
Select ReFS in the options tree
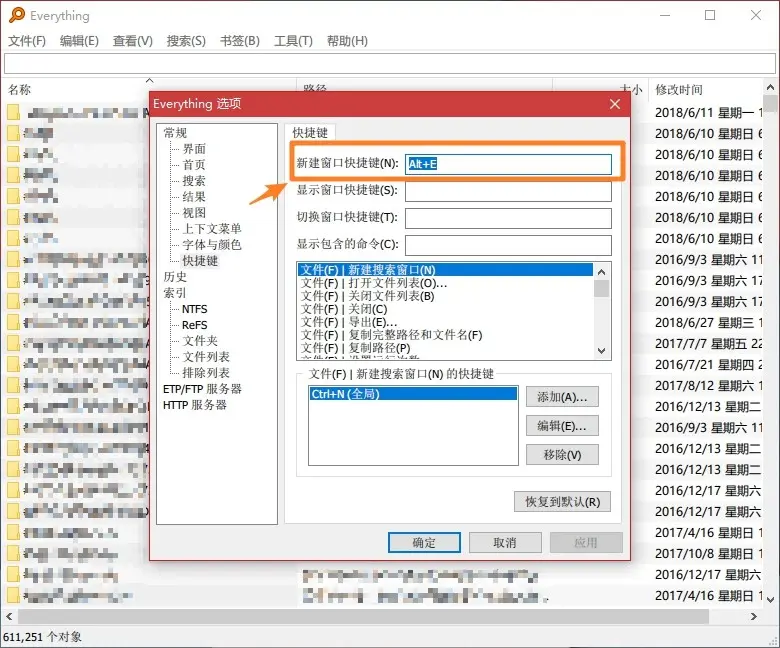[x=195, y=325]
